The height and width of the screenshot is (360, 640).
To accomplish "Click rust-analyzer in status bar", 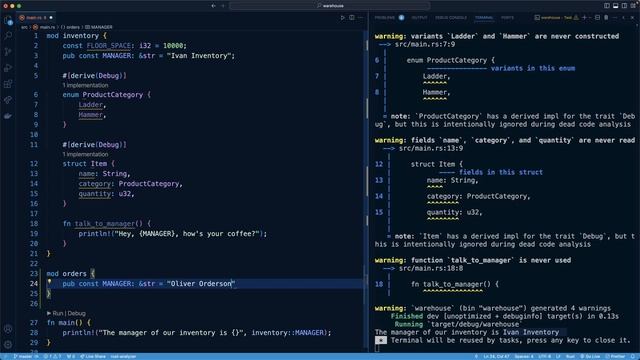I will click(123, 356).
